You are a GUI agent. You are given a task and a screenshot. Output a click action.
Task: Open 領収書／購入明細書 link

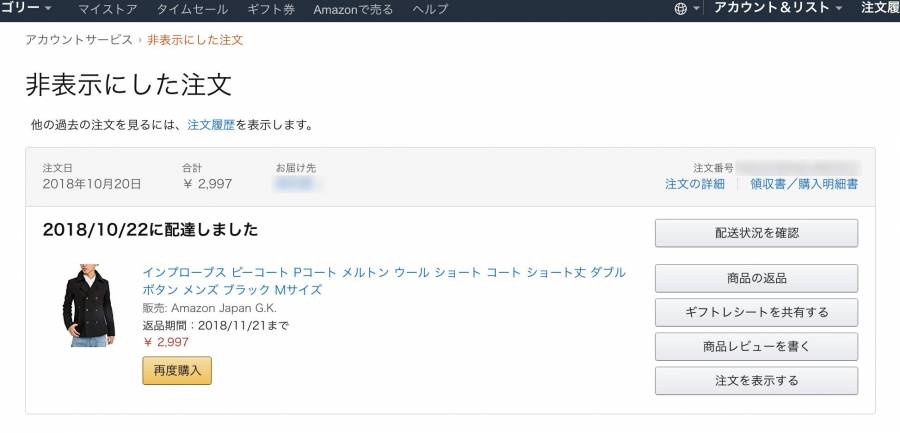tap(804, 184)
